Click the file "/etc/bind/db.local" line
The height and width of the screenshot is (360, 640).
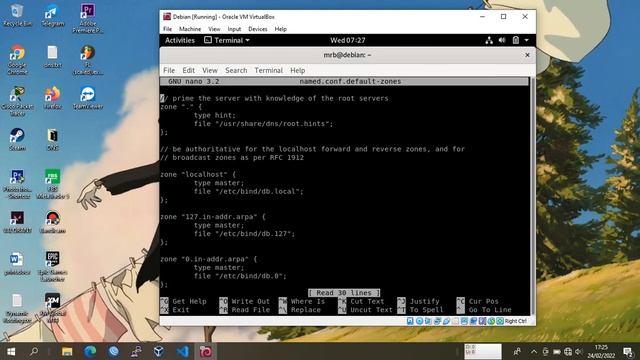click(249, 191)
